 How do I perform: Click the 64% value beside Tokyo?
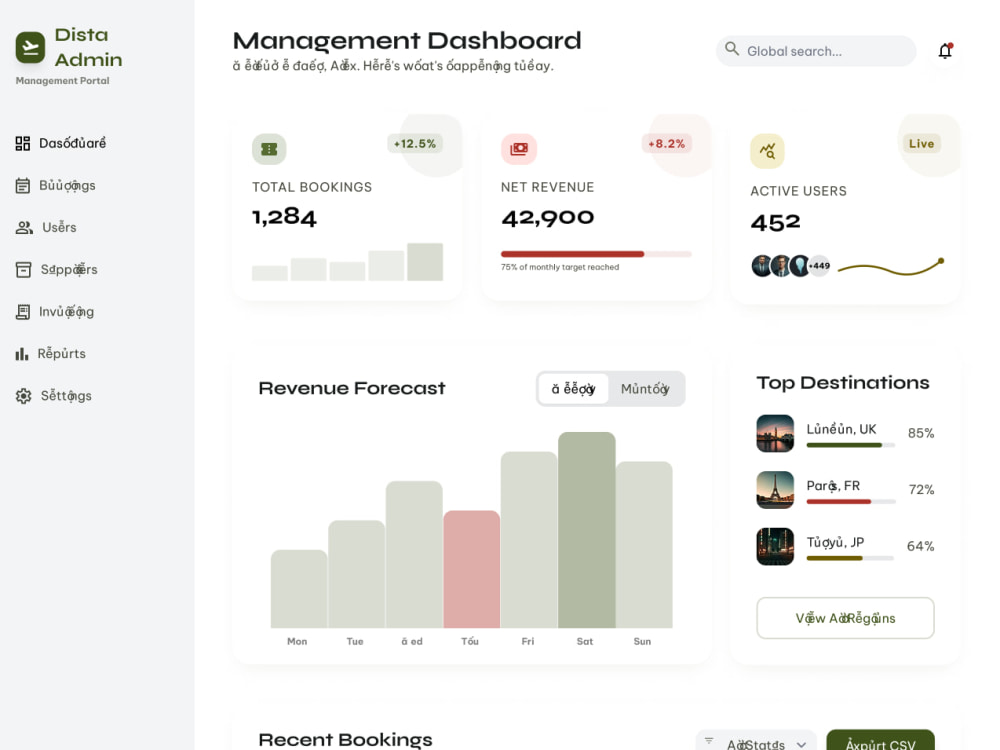coord(920,546)
